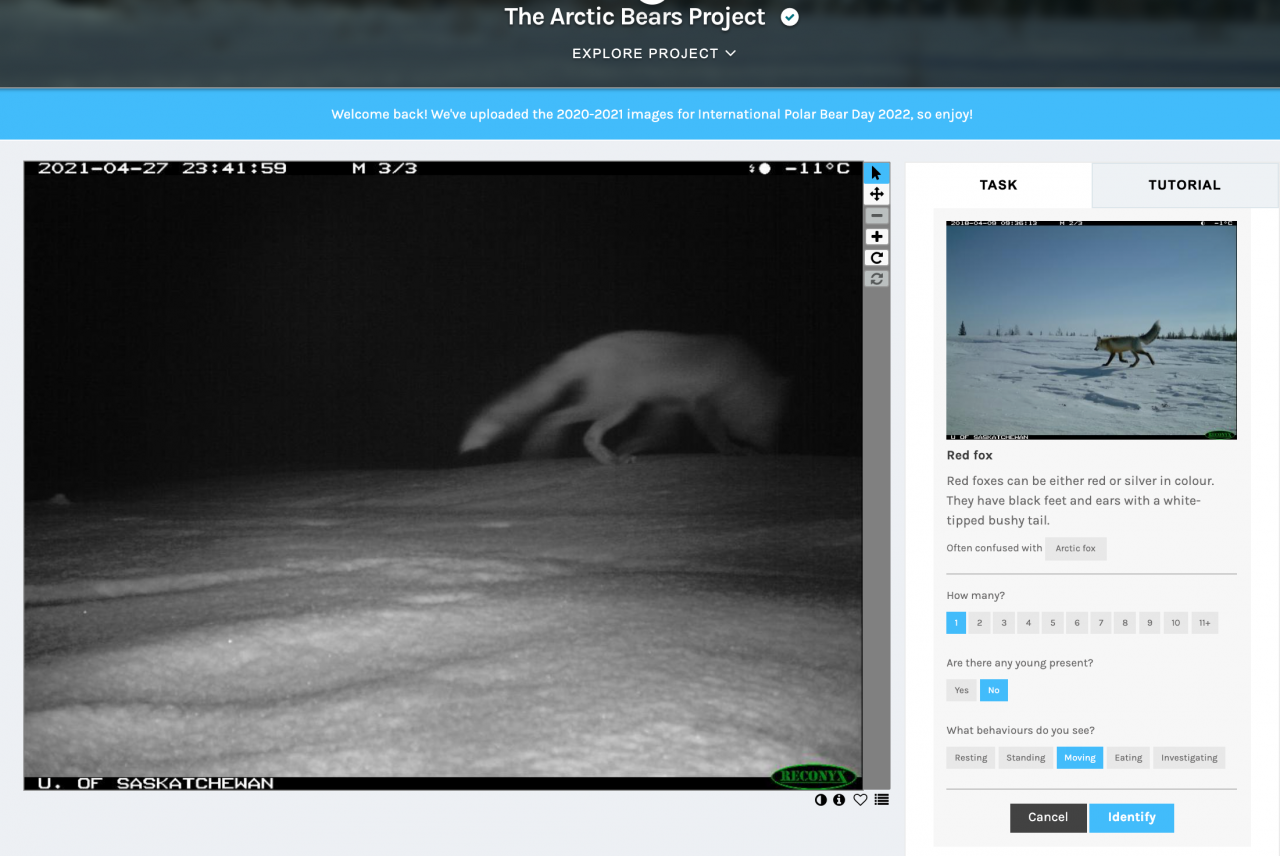The width and height of the screenshot is (1280, 856).
Task: Rotate the subject image clockwise
Action: click(x=876, y=257)
